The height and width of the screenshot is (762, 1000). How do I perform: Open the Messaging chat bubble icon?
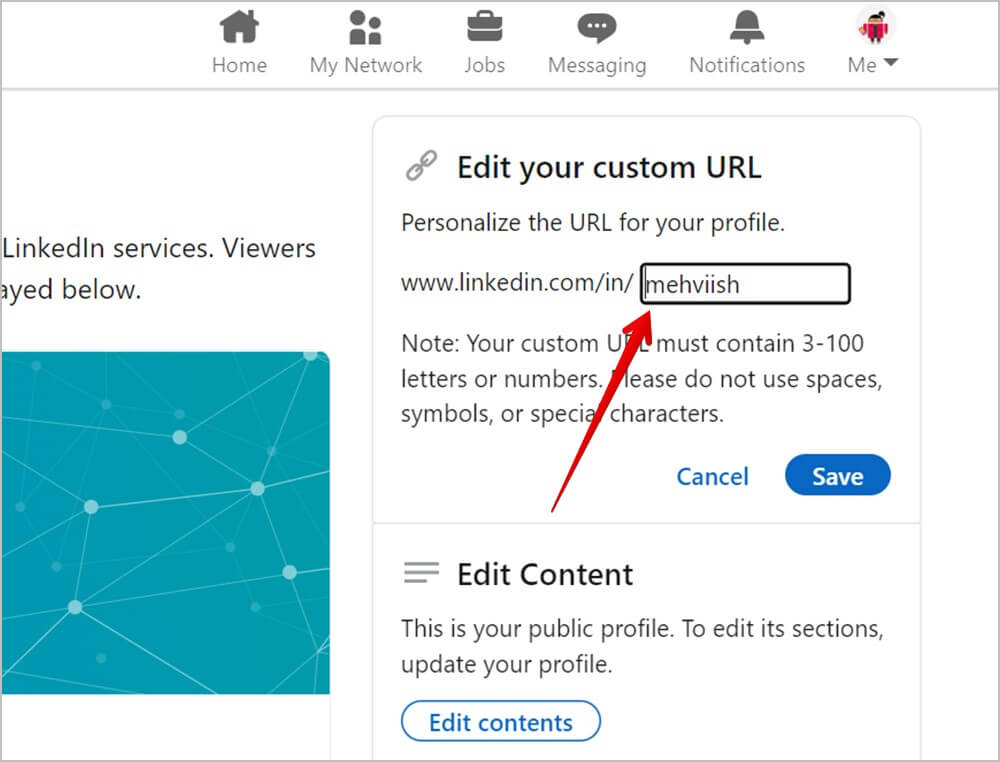click(597, 28)
